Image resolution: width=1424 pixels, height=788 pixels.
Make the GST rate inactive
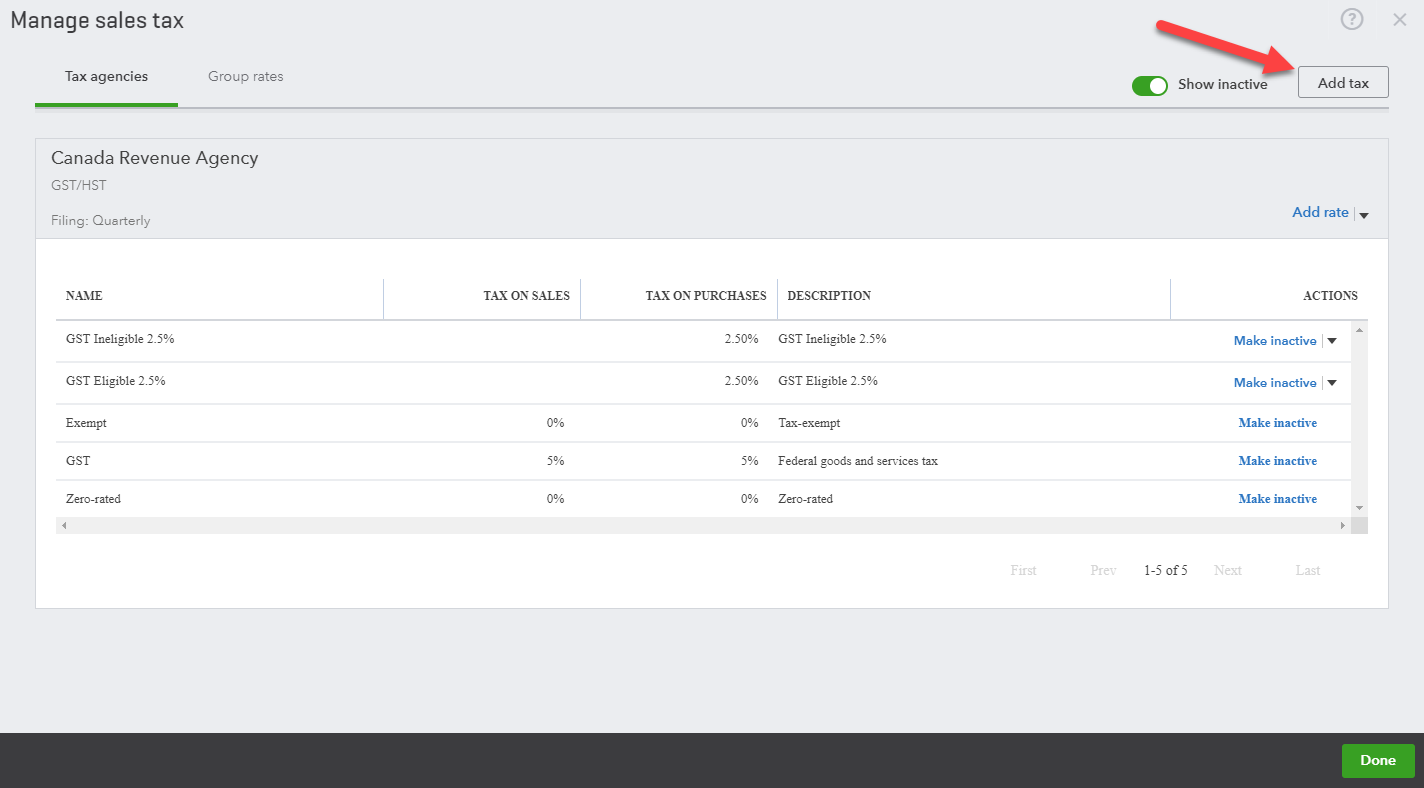[1277, 460]
